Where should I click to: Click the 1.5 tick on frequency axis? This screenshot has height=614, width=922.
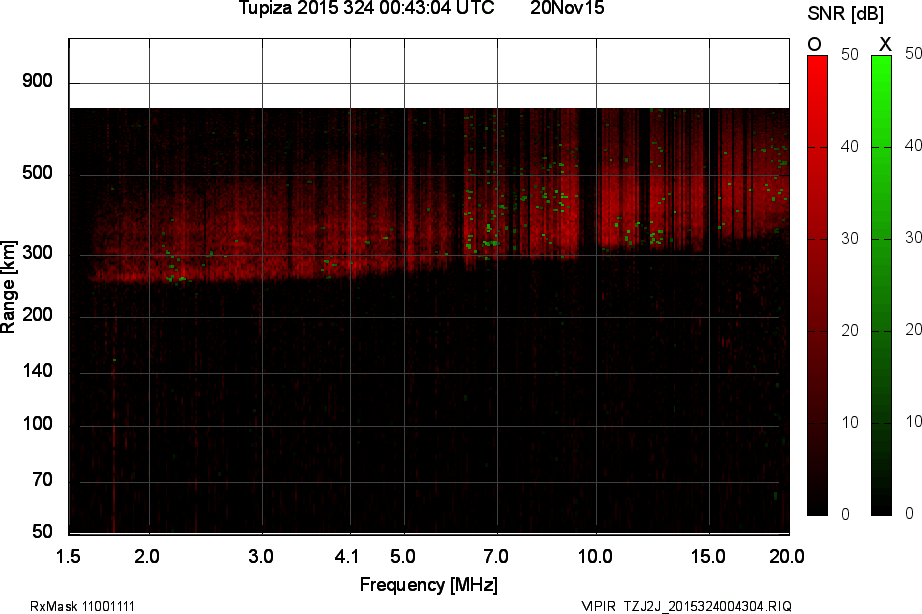pos(69,554)
